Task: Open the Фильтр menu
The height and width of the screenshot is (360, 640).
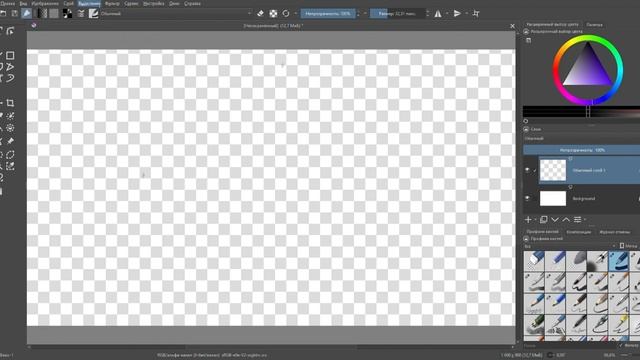Action: [x=112, y=3]
